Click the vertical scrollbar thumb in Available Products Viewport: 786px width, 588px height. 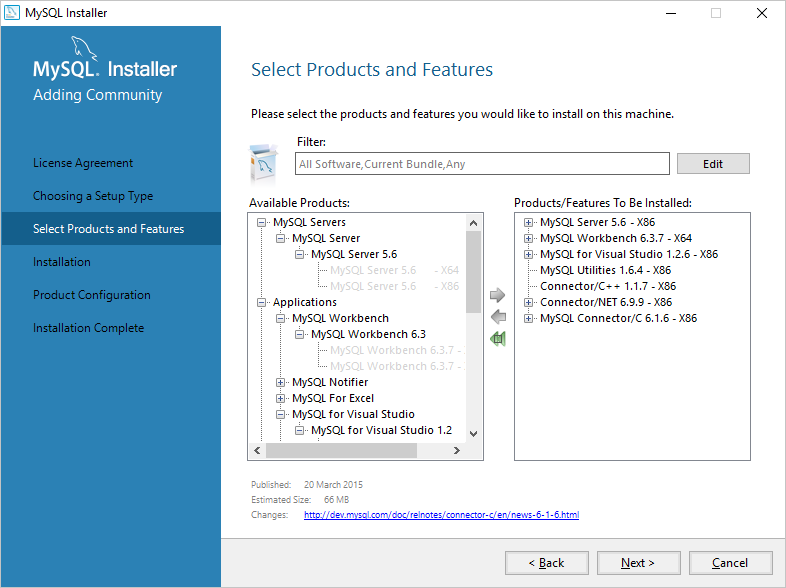(473, 272)
